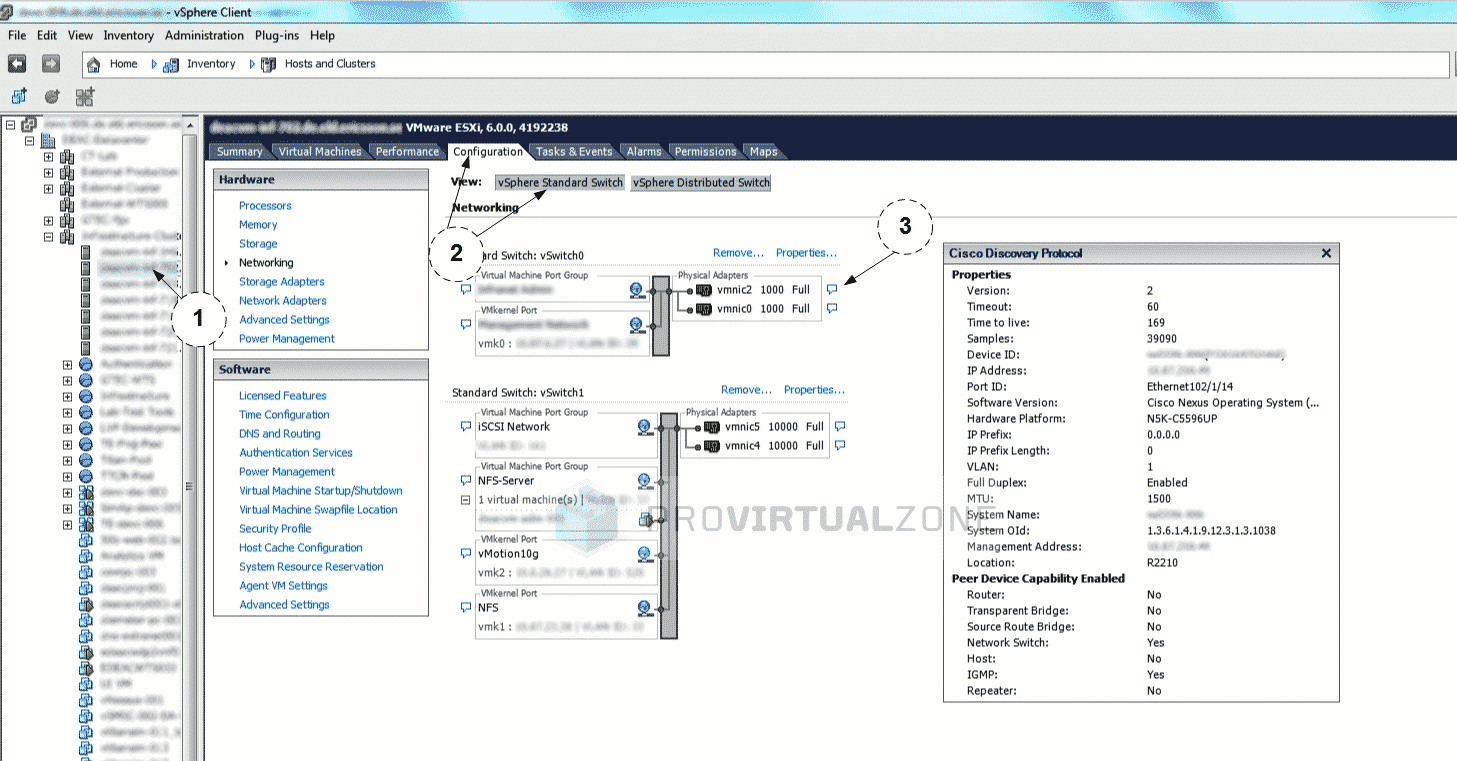Select vSphere Distributed Switch view

coord(702,183)
